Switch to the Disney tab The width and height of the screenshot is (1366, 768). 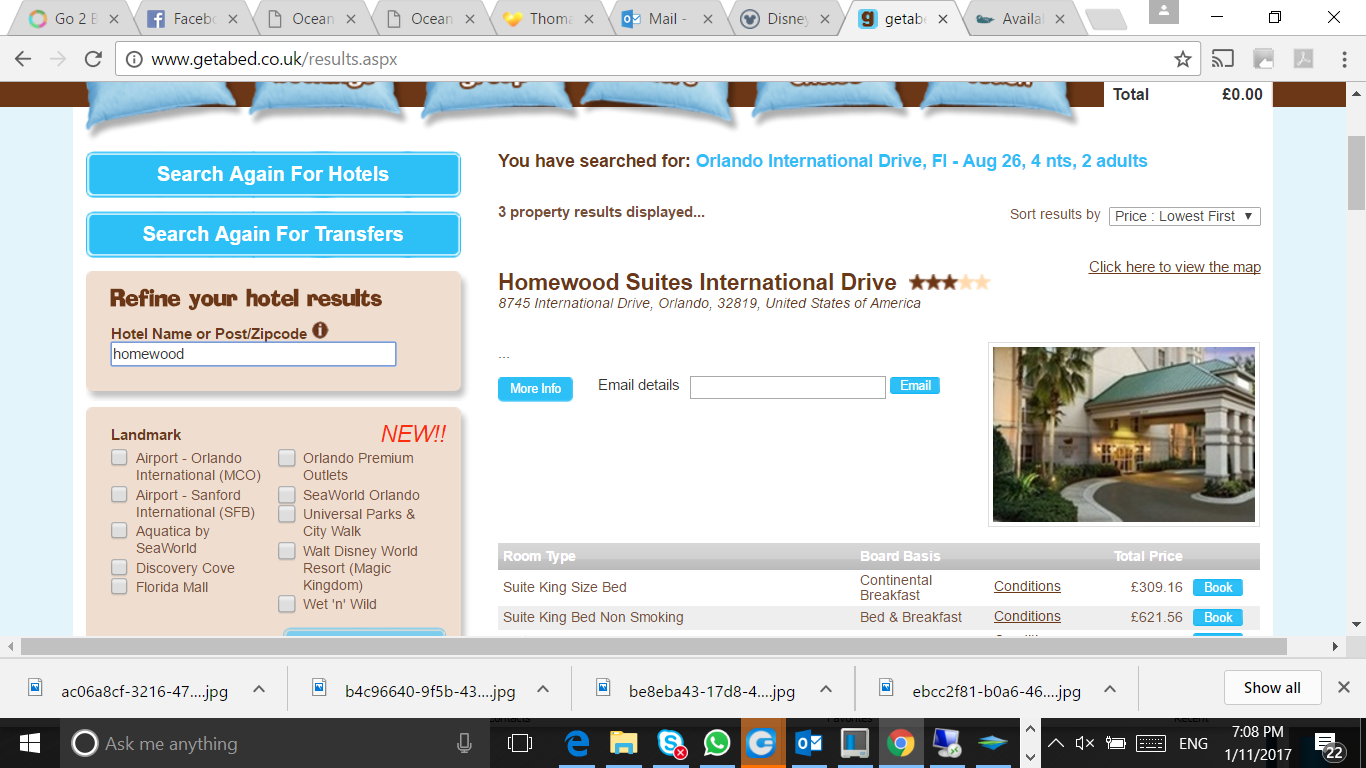coord(785,18)
